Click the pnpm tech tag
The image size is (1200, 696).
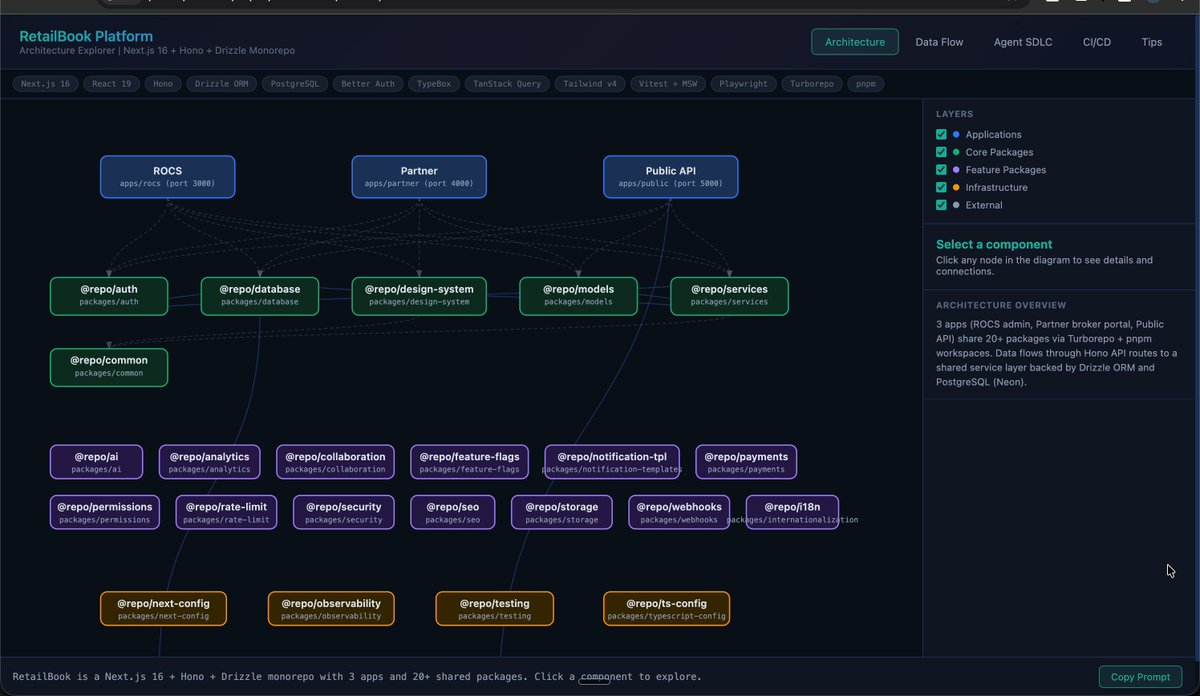click(x=866, y=84)
